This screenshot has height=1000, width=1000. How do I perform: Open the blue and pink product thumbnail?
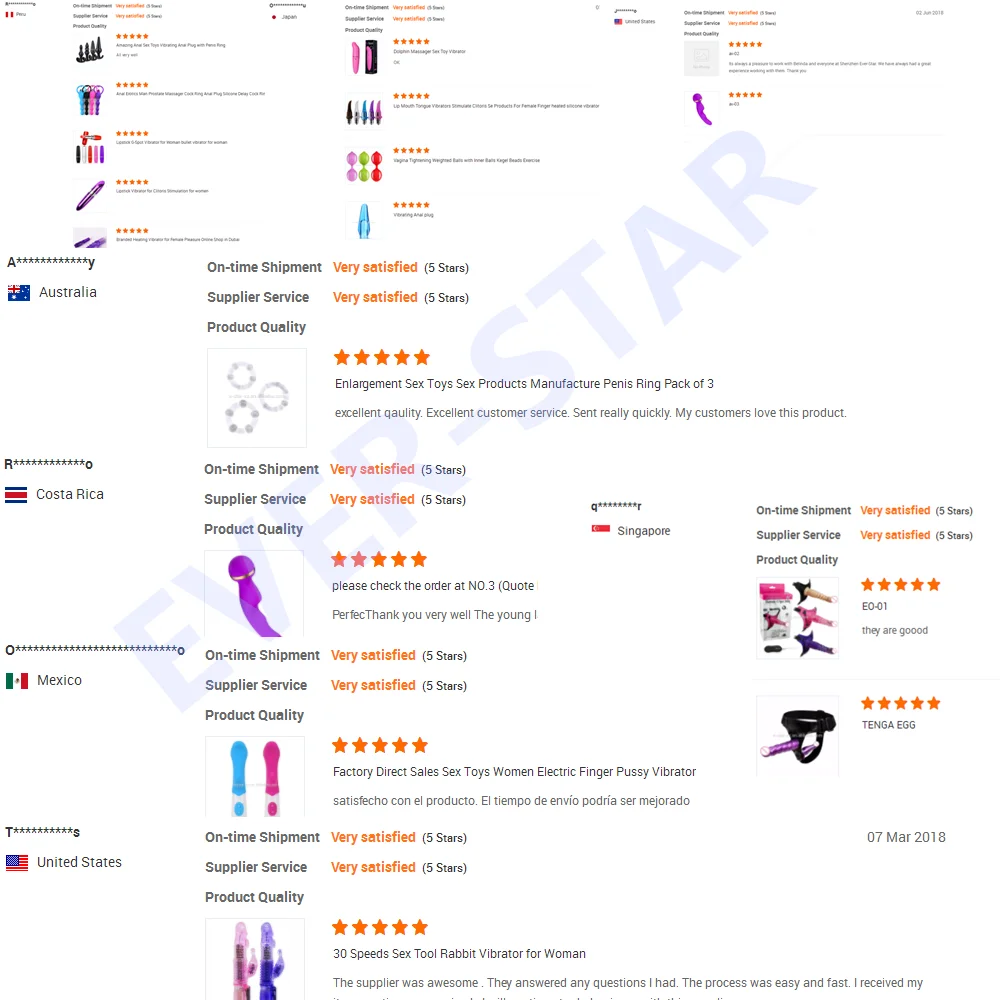point(254,777)
